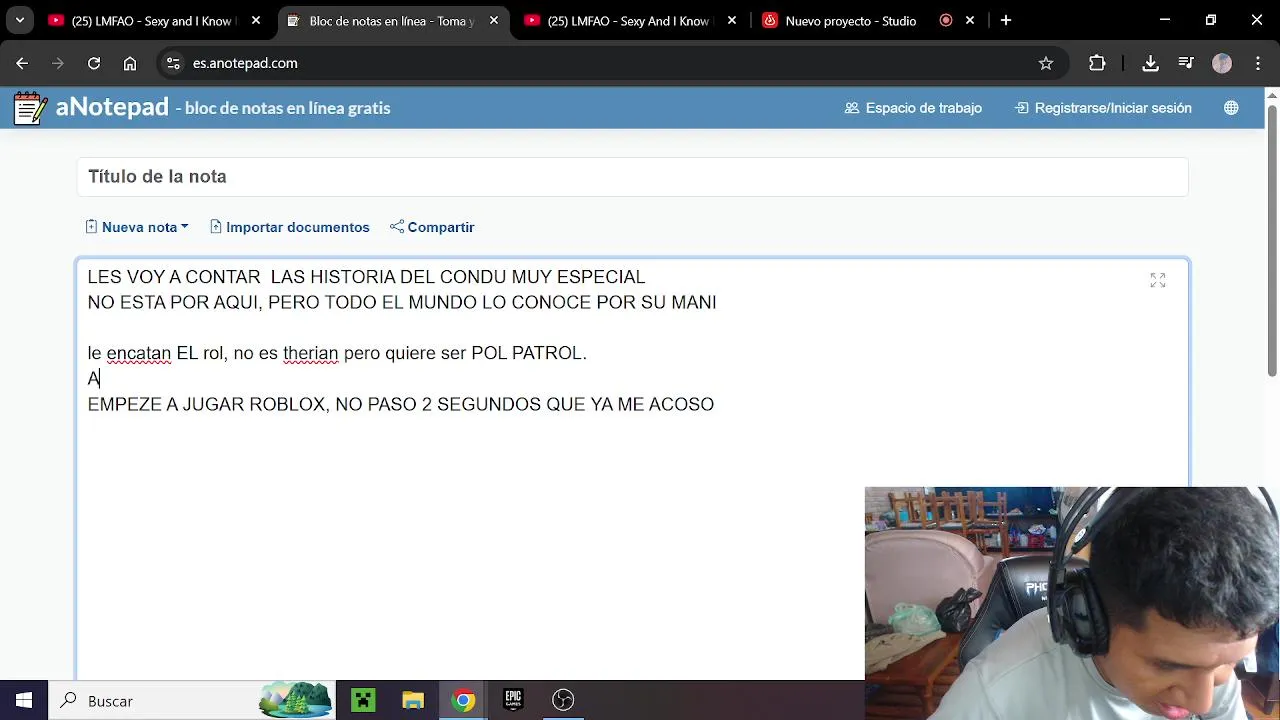This screenshot has height=720, width=1280.
Task: Open Minecraft from the taskbar
Action: tap(363, 701)
